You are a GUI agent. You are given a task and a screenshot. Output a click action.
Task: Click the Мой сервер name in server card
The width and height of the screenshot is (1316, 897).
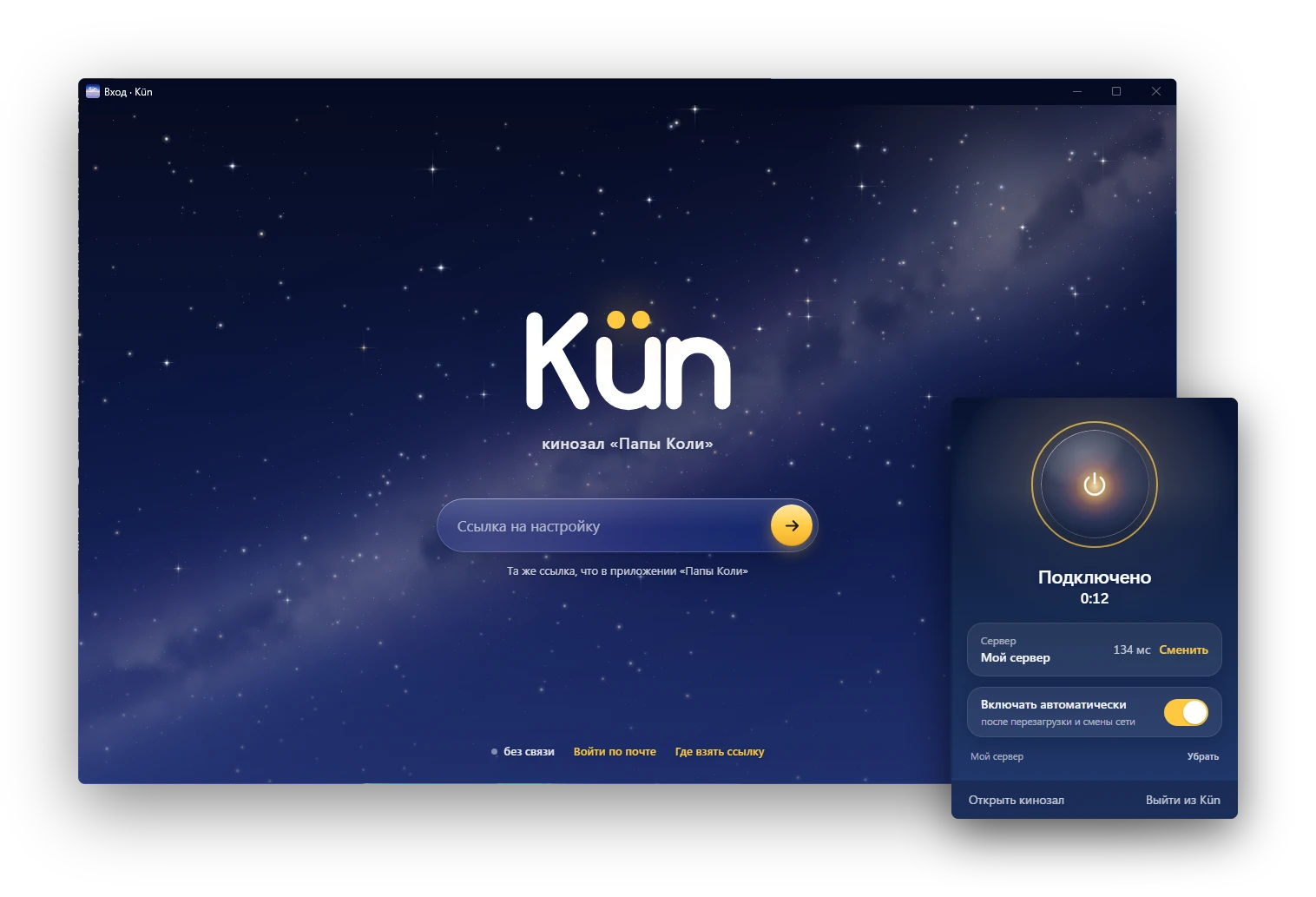click(1016, 657)
